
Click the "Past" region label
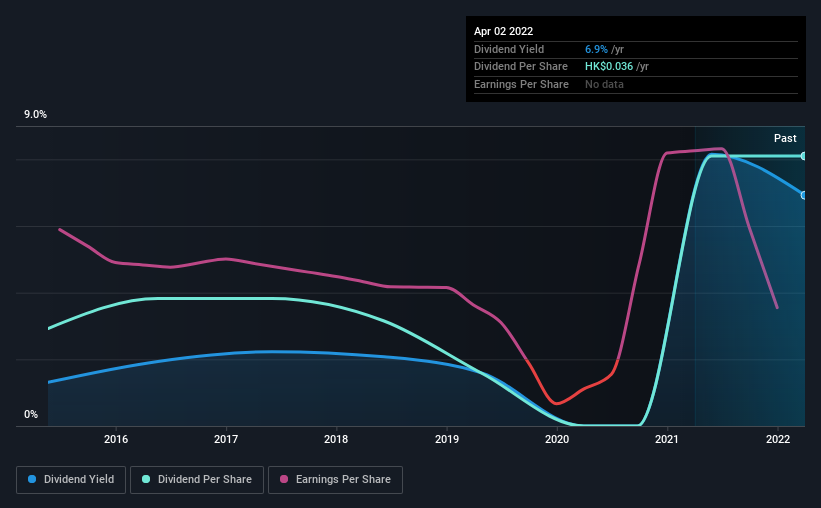(x=785, y=138)
